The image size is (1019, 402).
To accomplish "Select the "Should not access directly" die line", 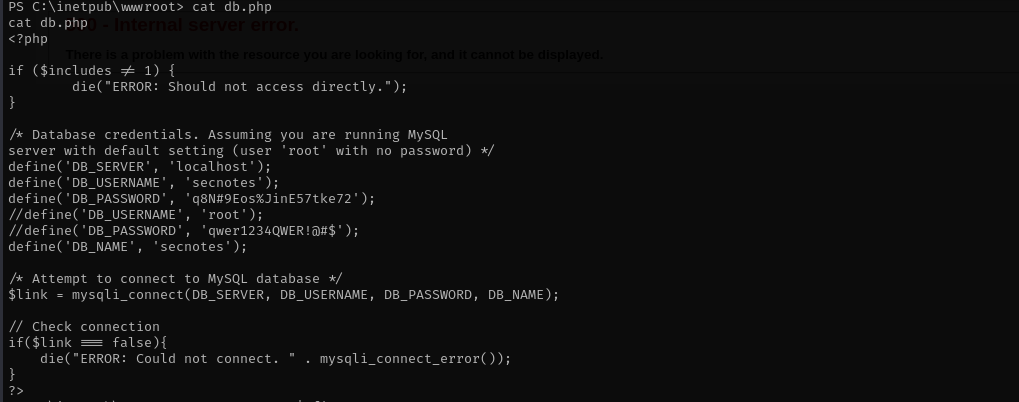I will tap(240, 87).
